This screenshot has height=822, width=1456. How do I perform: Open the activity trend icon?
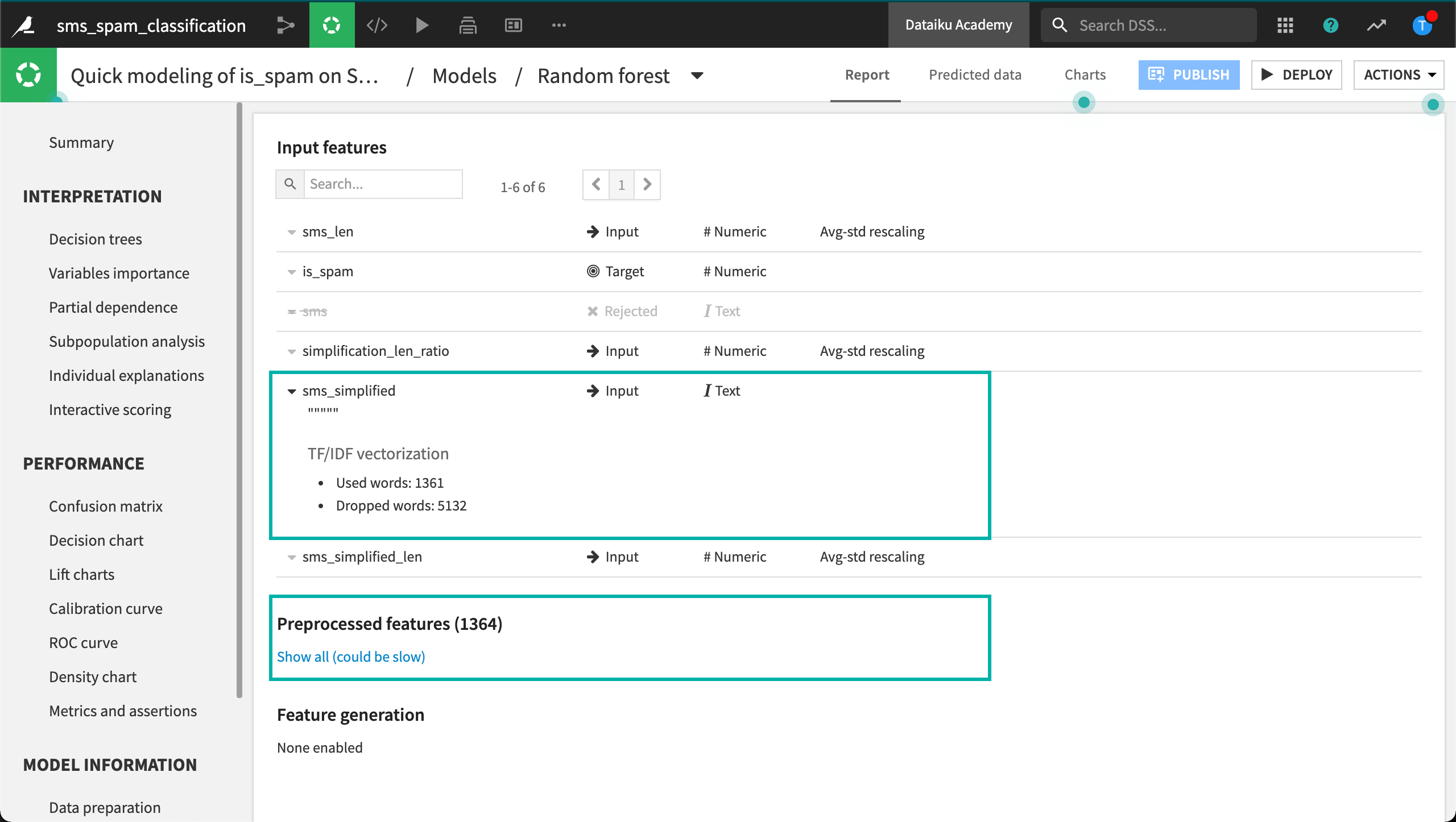(x=1376, y=25)
